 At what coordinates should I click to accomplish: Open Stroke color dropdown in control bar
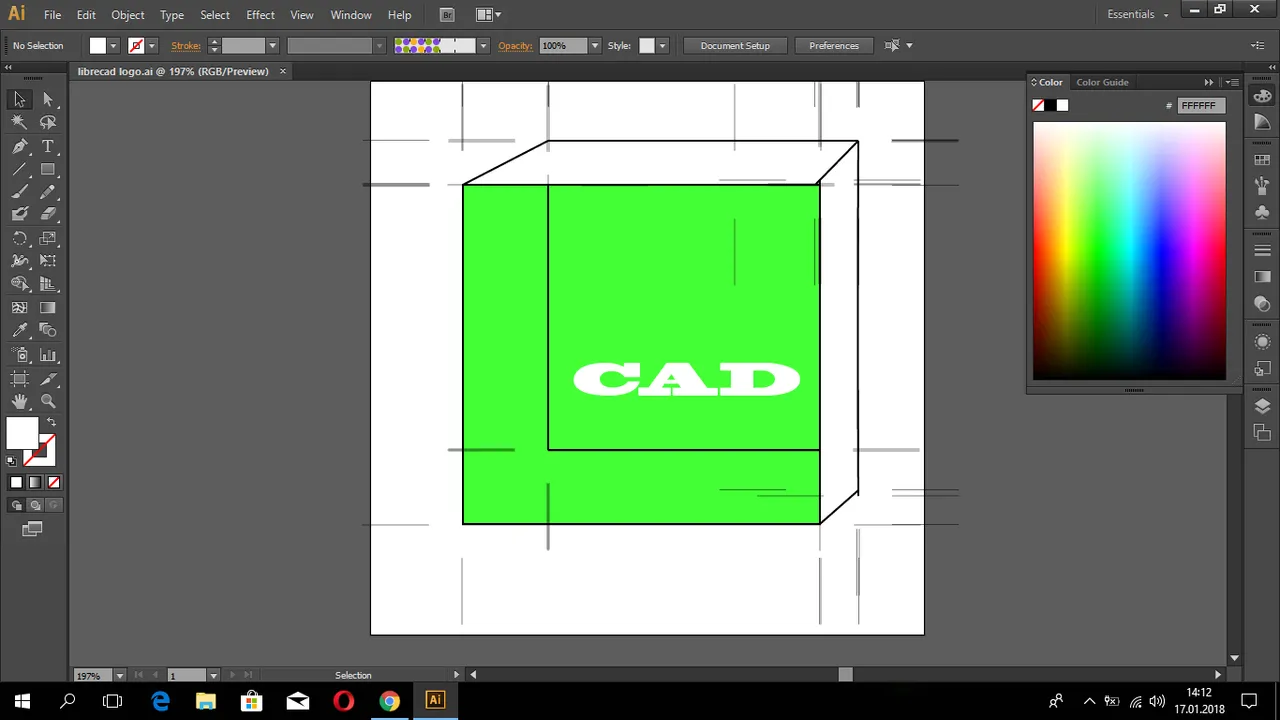(152, 46)
